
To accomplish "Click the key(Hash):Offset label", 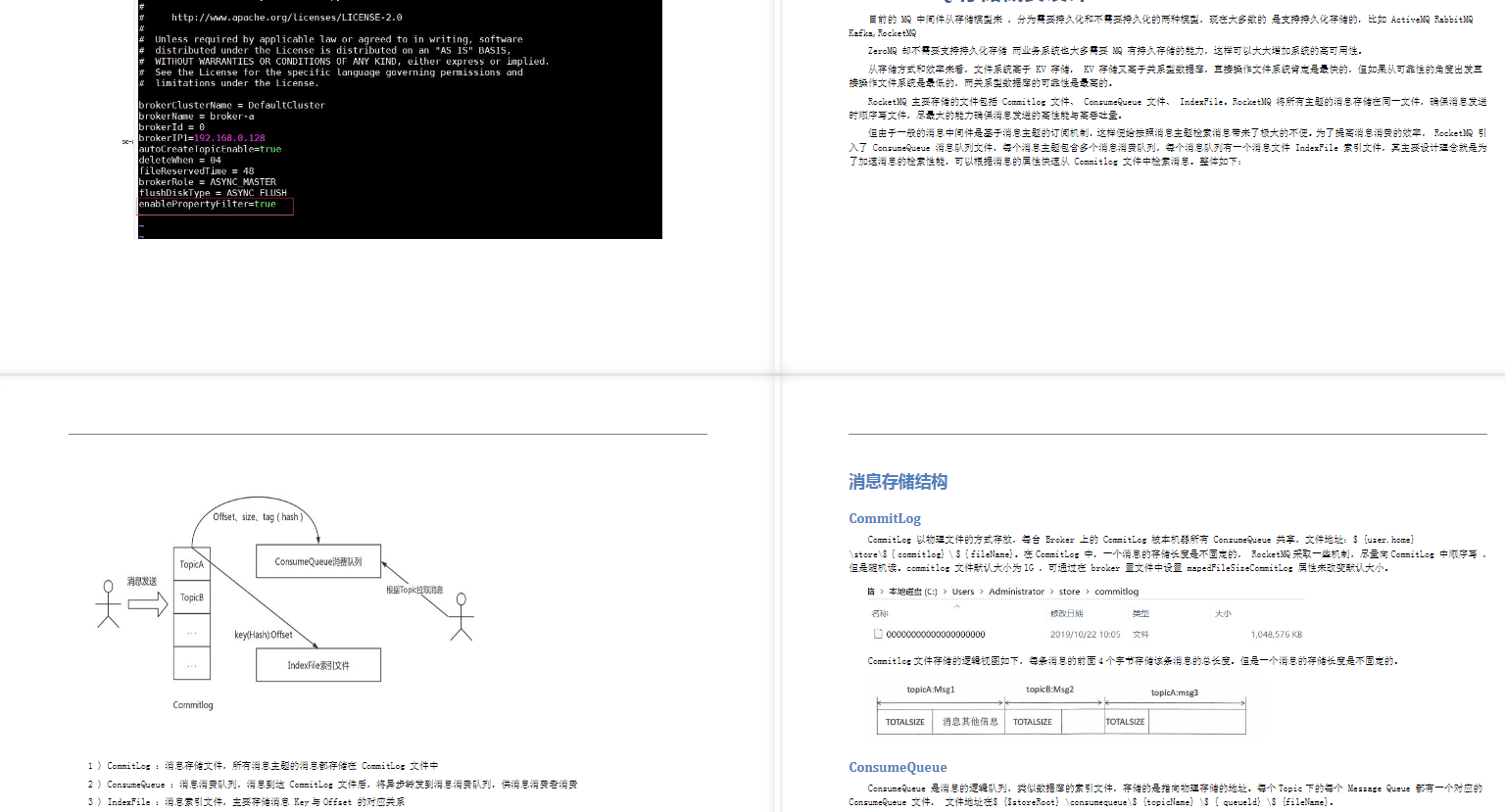I will [264, 635].
